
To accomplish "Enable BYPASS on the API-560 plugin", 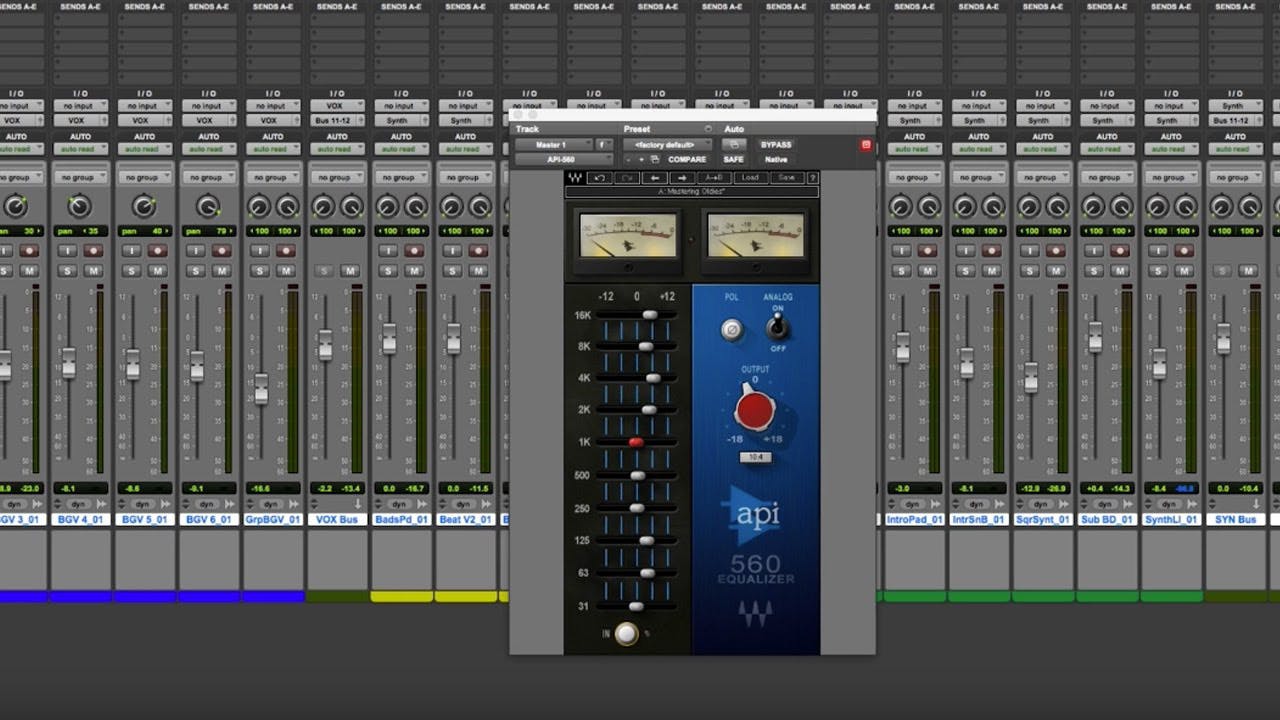I will click(777, 144).
